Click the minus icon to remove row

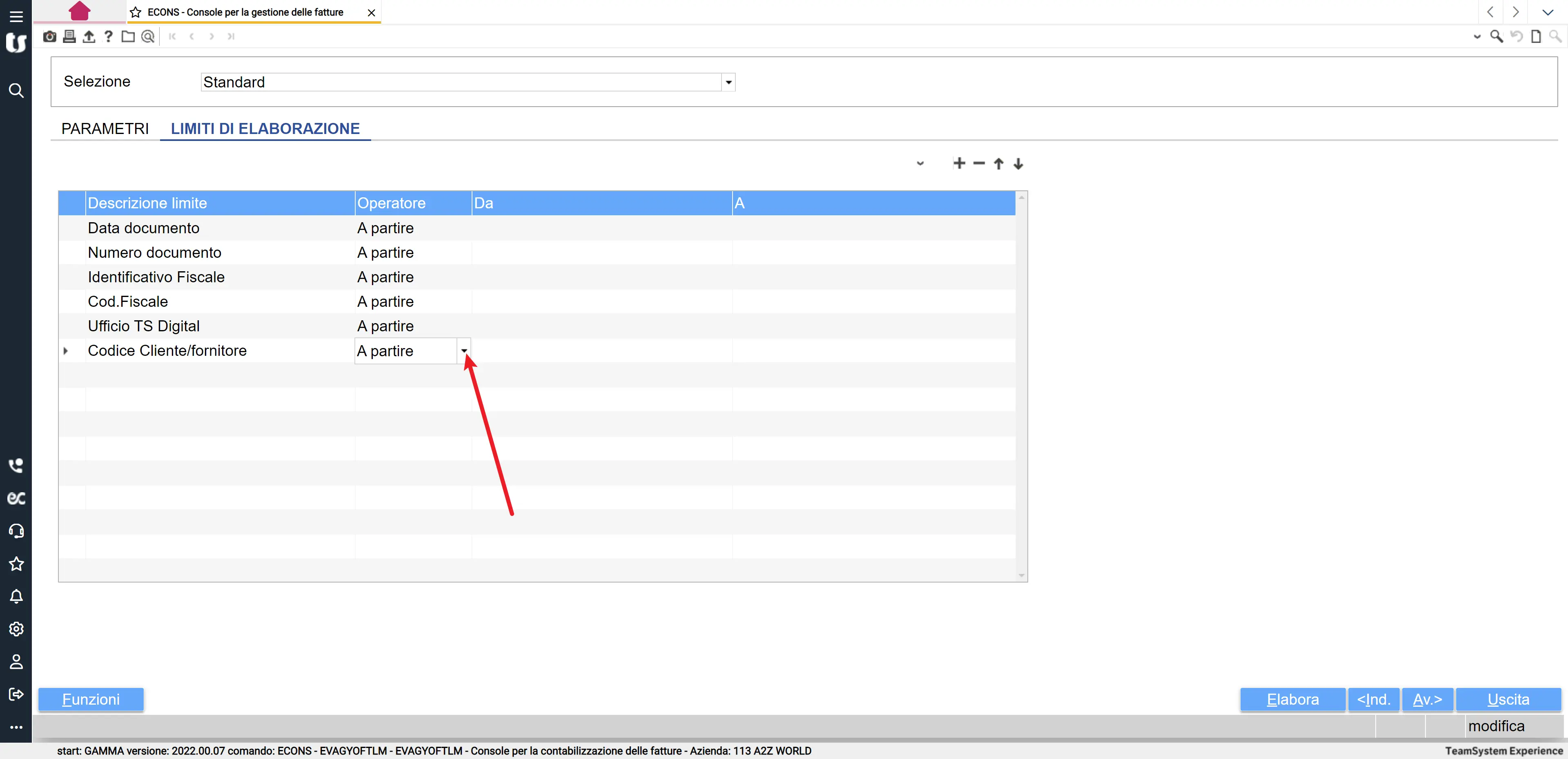pos(979,163)
